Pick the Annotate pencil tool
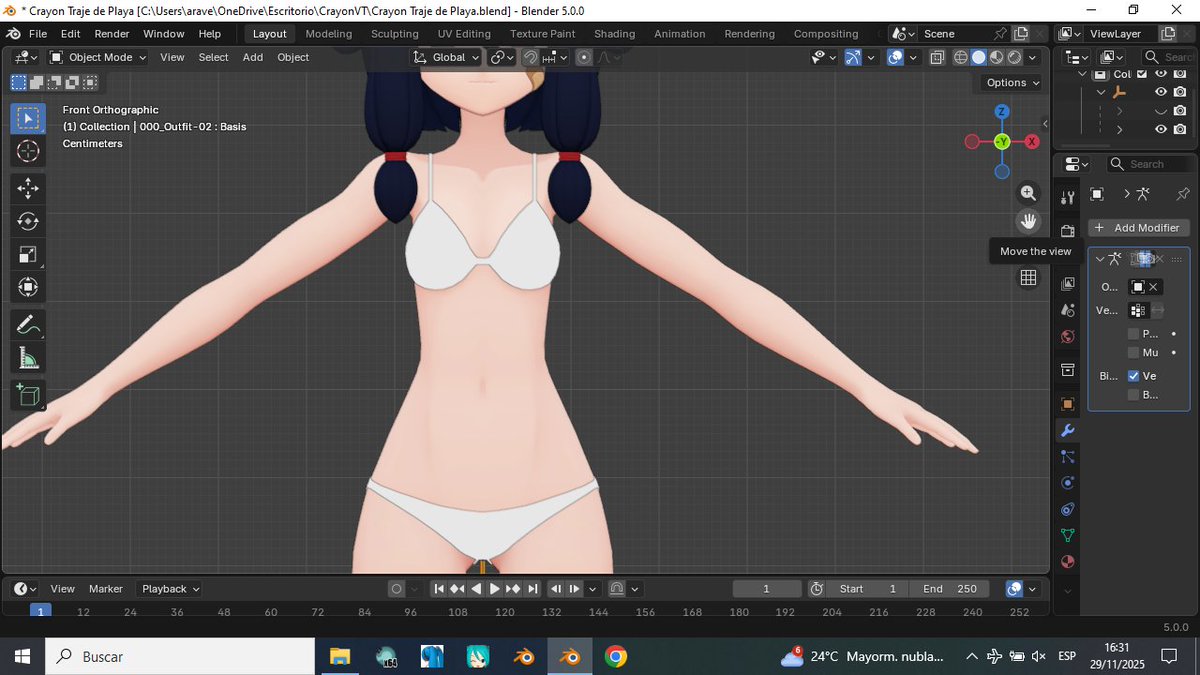This screenshot has width=1200, height=675. (x=28, y=324)
